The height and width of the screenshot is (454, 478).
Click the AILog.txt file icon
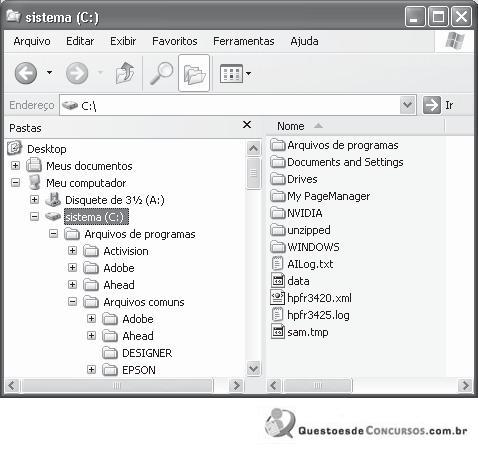point(277,264)
